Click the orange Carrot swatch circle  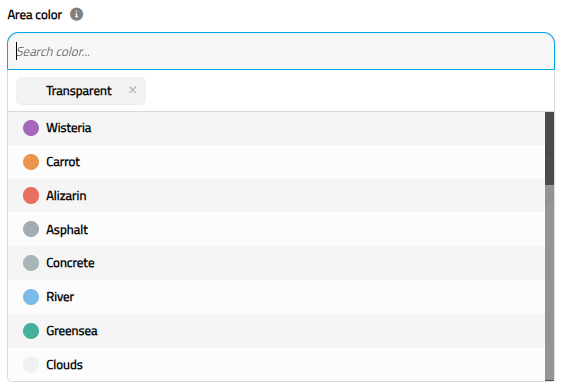pos(31,162)
